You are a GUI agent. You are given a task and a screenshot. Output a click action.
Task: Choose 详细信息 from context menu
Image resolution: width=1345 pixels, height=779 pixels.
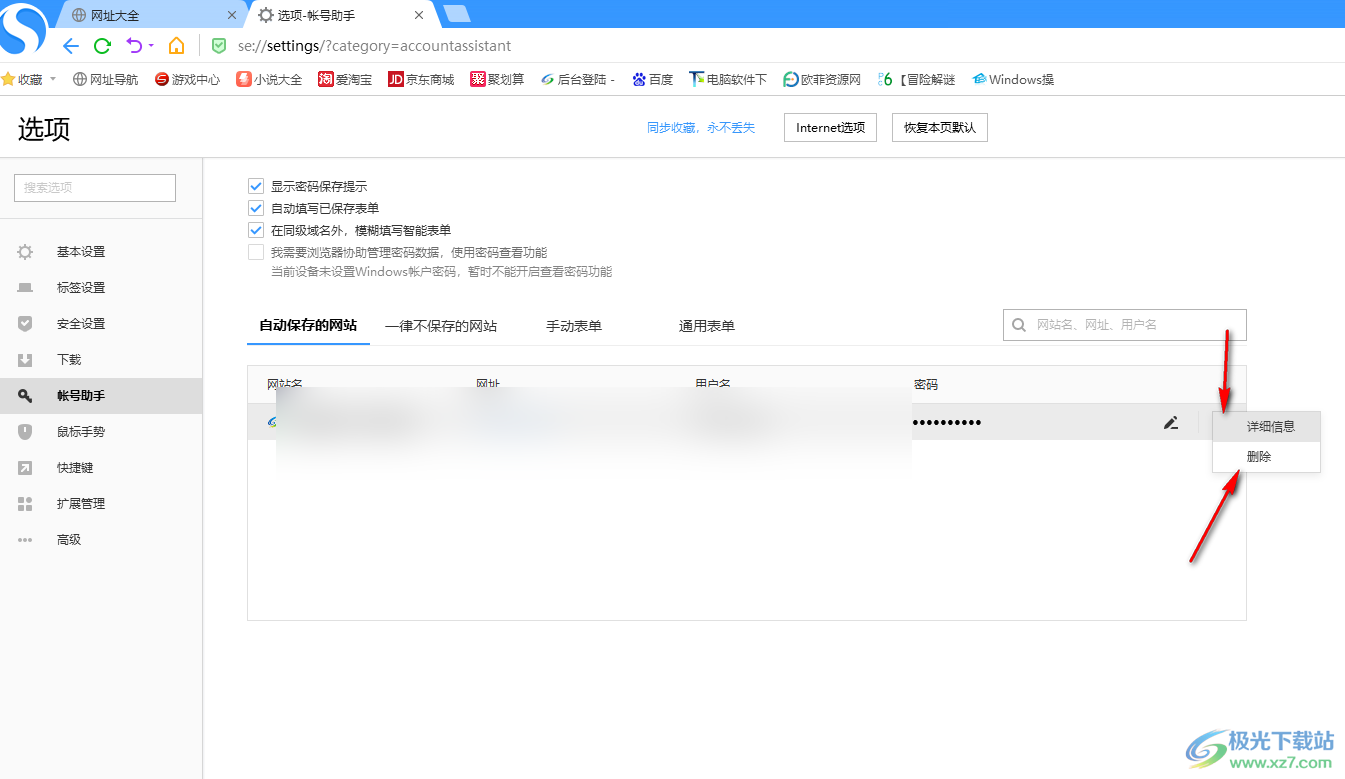click(1267, 426)
